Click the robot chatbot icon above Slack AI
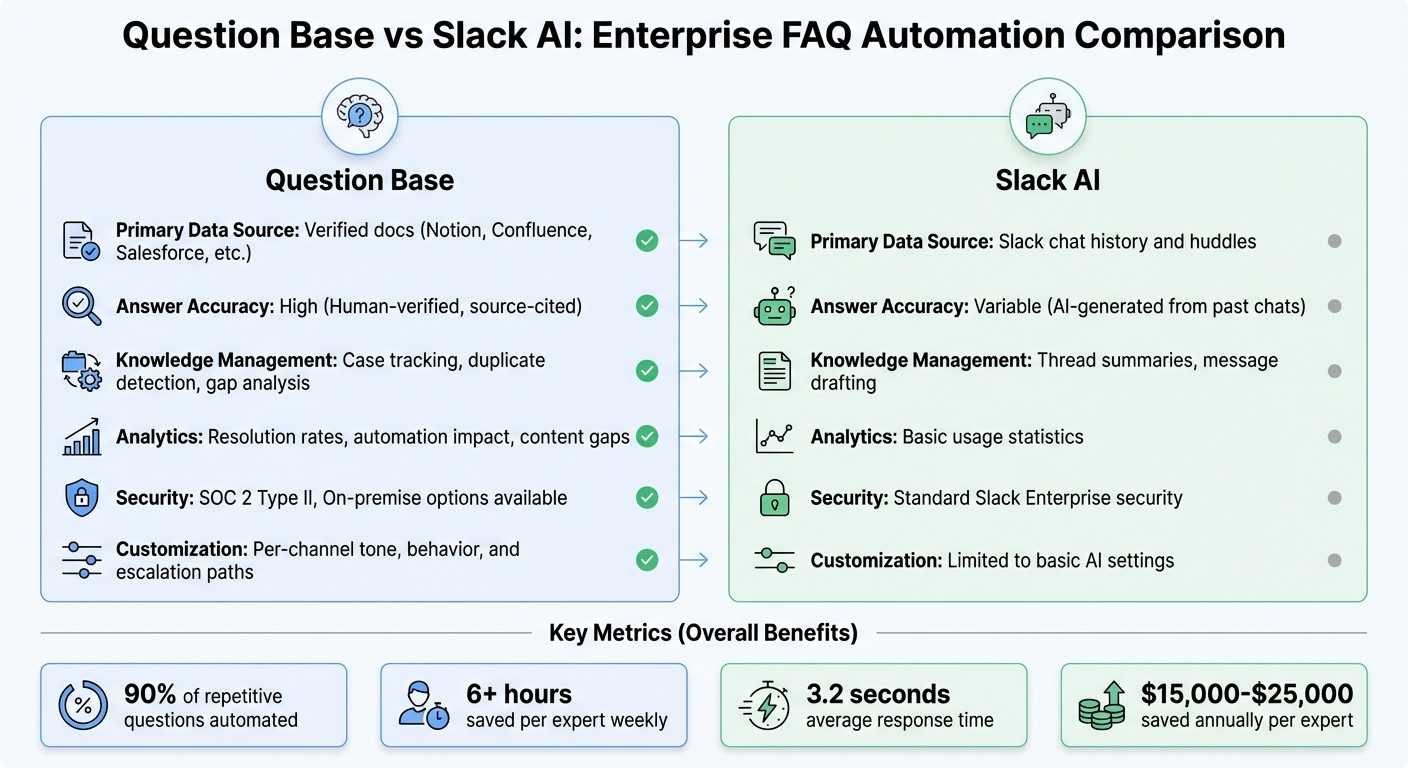 (x=1047, y=115)
